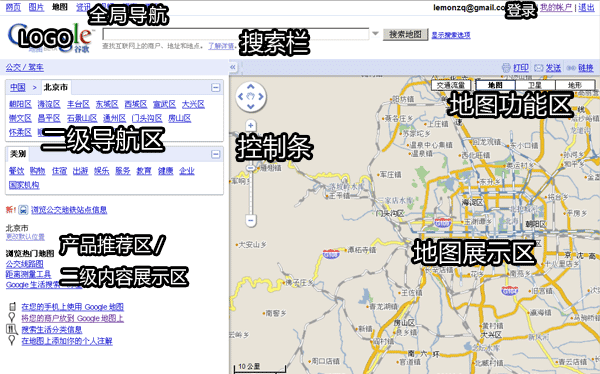The height and width of the screenshot is (374, 600).
Task: Zoom out with the minus button
Action: coord(251,220)
